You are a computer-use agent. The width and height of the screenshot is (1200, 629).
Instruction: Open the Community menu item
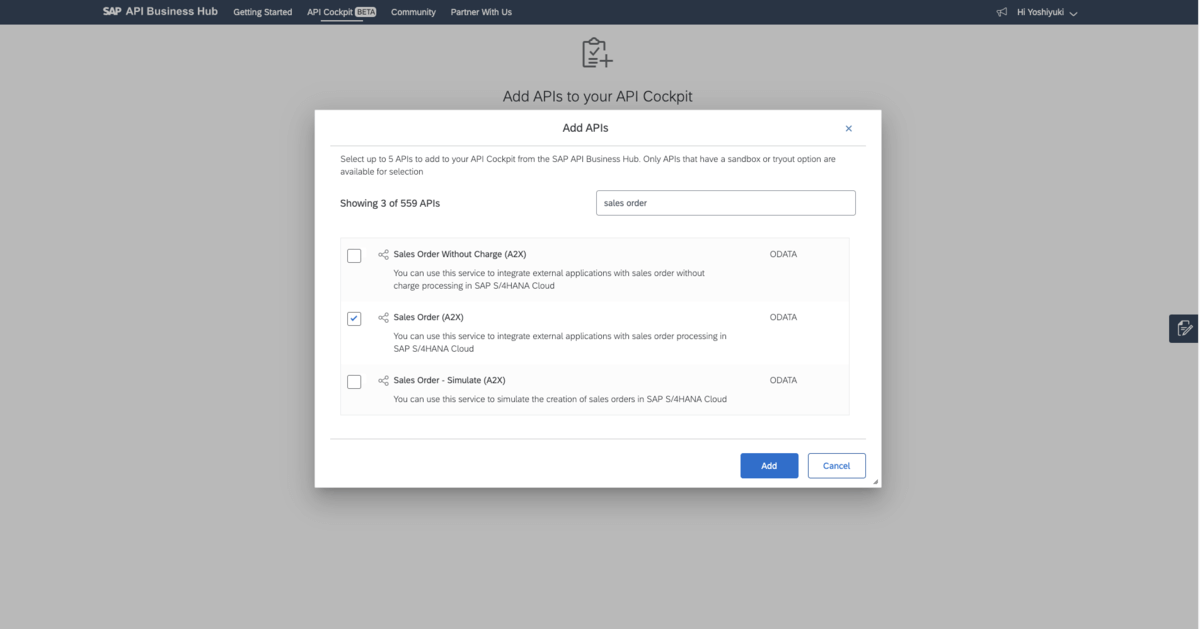[x=413, y=12]
